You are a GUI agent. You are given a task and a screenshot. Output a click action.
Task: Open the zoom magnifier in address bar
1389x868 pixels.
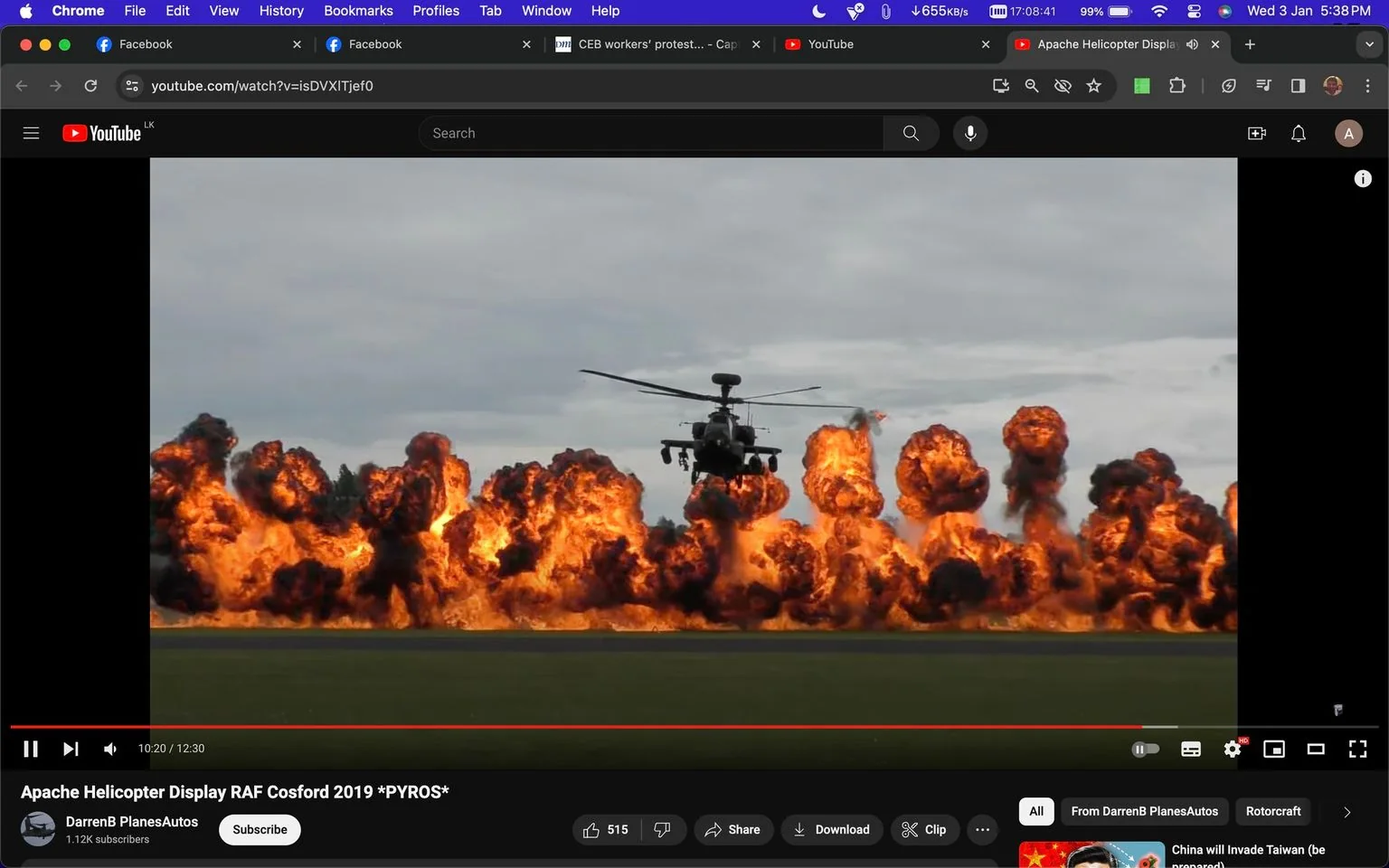pos(1032,86)
